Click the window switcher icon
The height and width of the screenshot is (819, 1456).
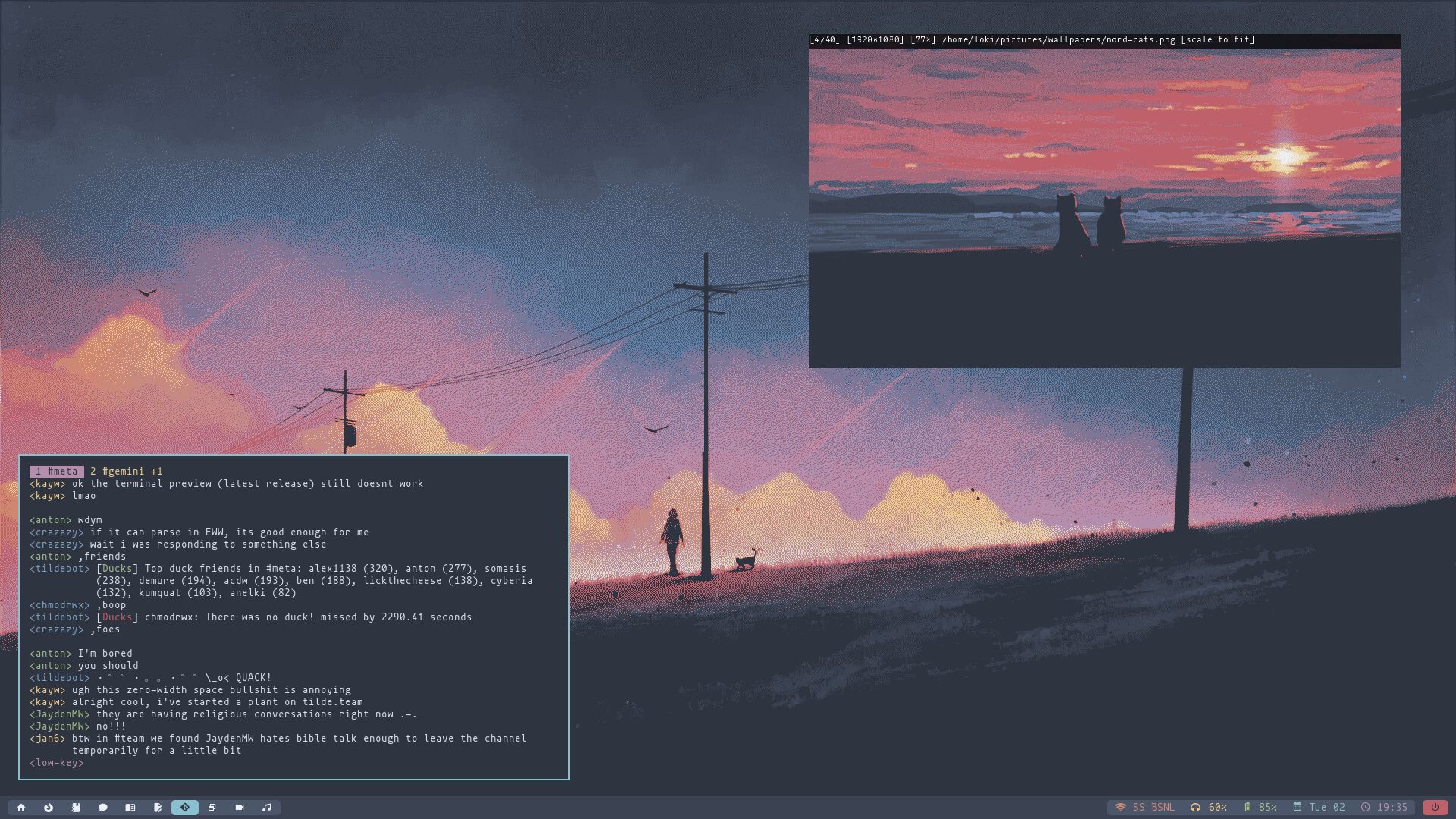click(x=212, y=807)
